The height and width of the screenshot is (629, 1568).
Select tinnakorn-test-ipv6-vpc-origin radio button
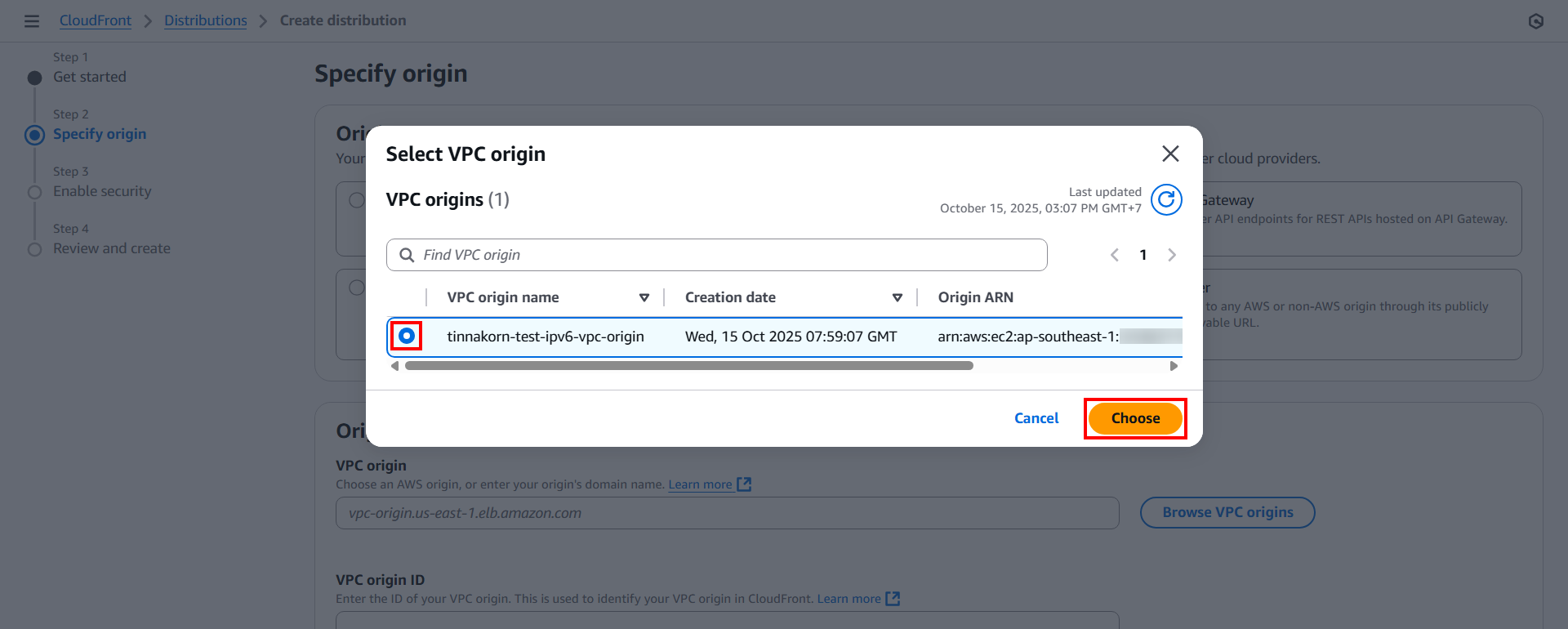click(x=407, y=336)
